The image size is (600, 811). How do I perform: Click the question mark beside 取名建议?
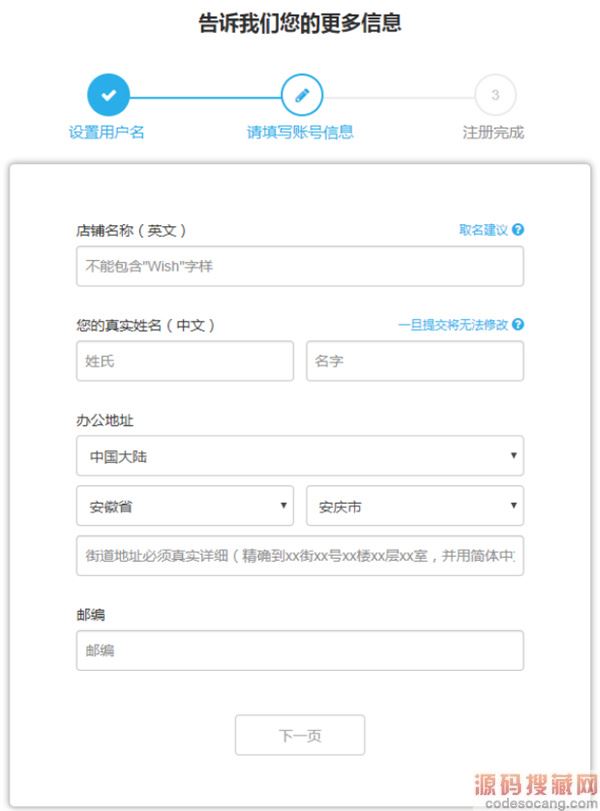[518, 230]
